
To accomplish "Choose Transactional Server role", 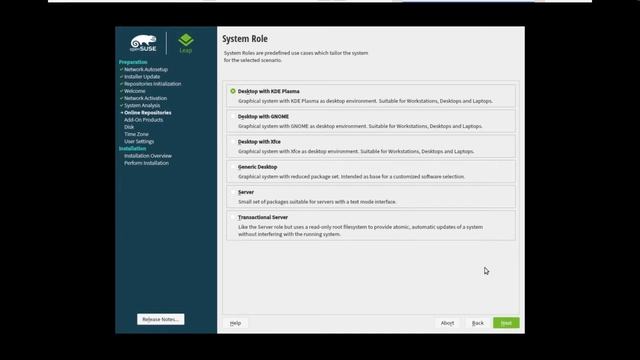I will pos(233,217).
